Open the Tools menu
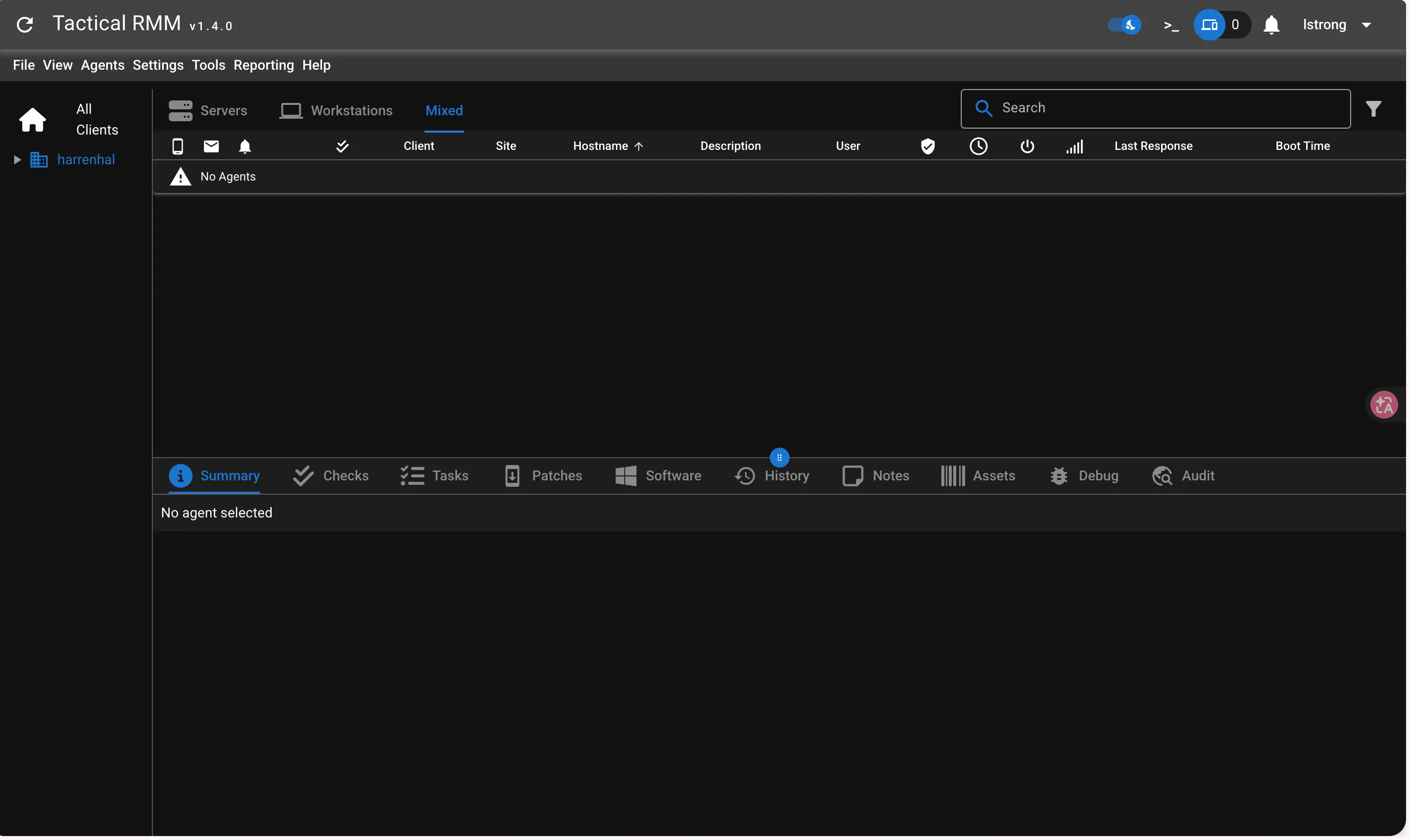The height and width of the screenshot is (840, 1410). (x=209, y=65)
